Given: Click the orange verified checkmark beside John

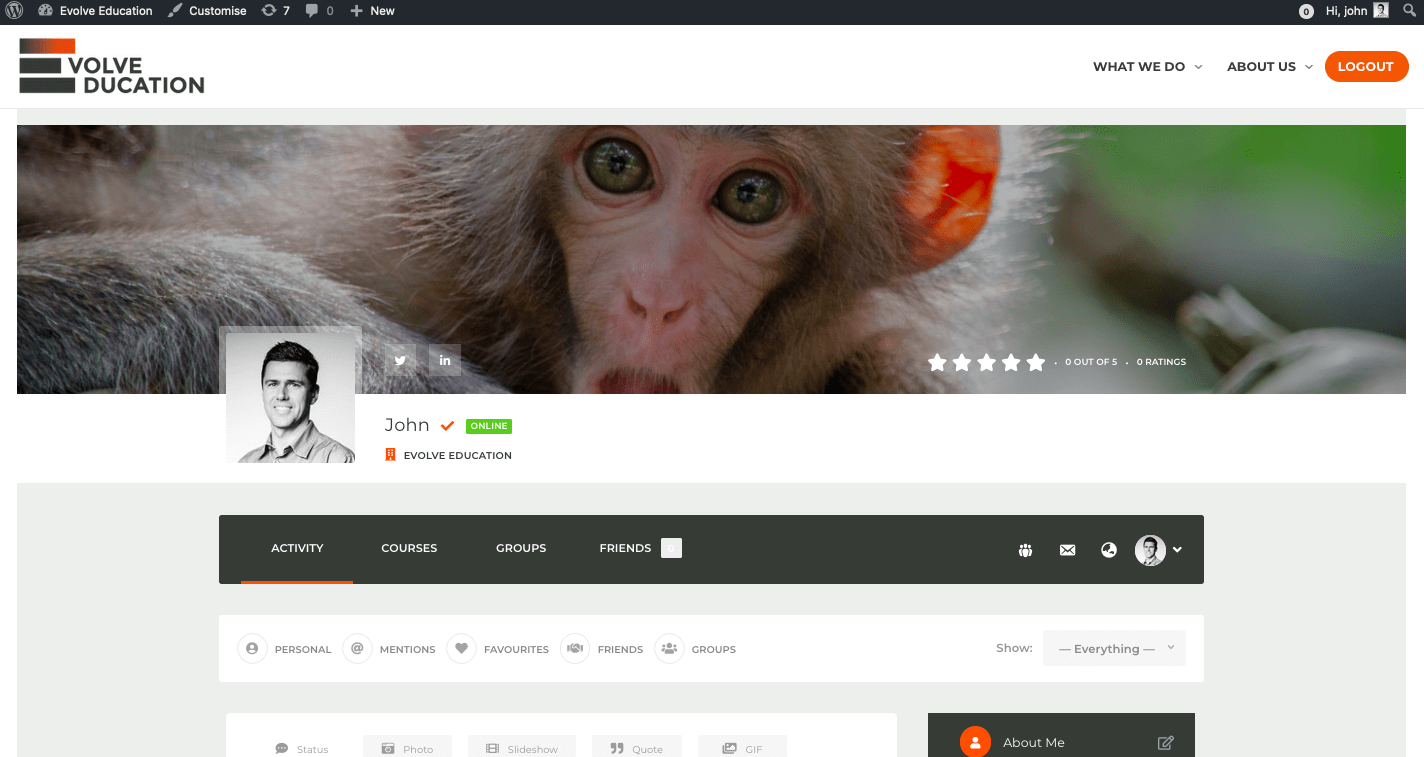Looking at the screenshot, I should tap(448, 425).
